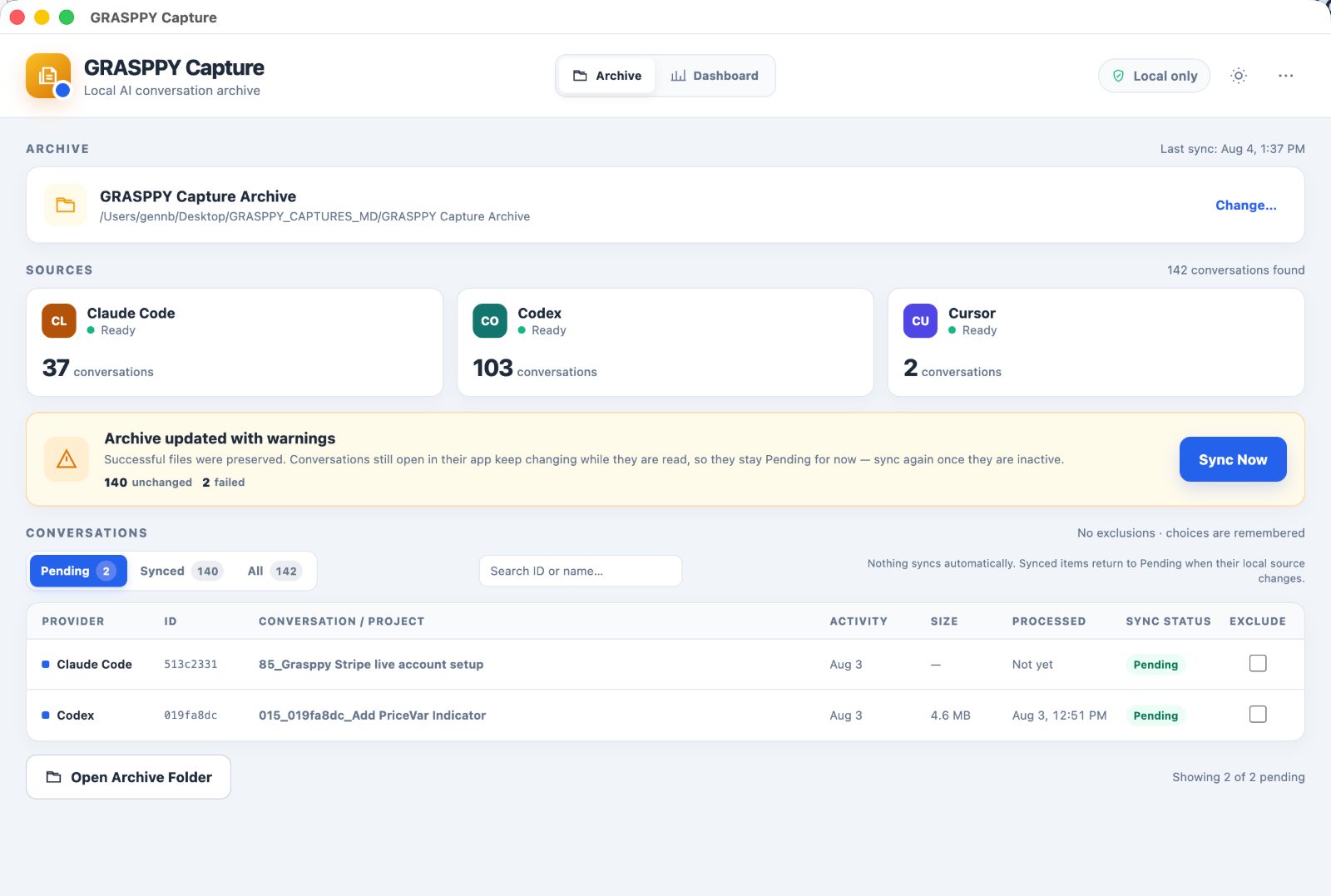The height and width of the screenshot is (896, 1331).
Task: Exclude the Claude Code 513c2331 conversation
Action: [x=1258, y=663]
